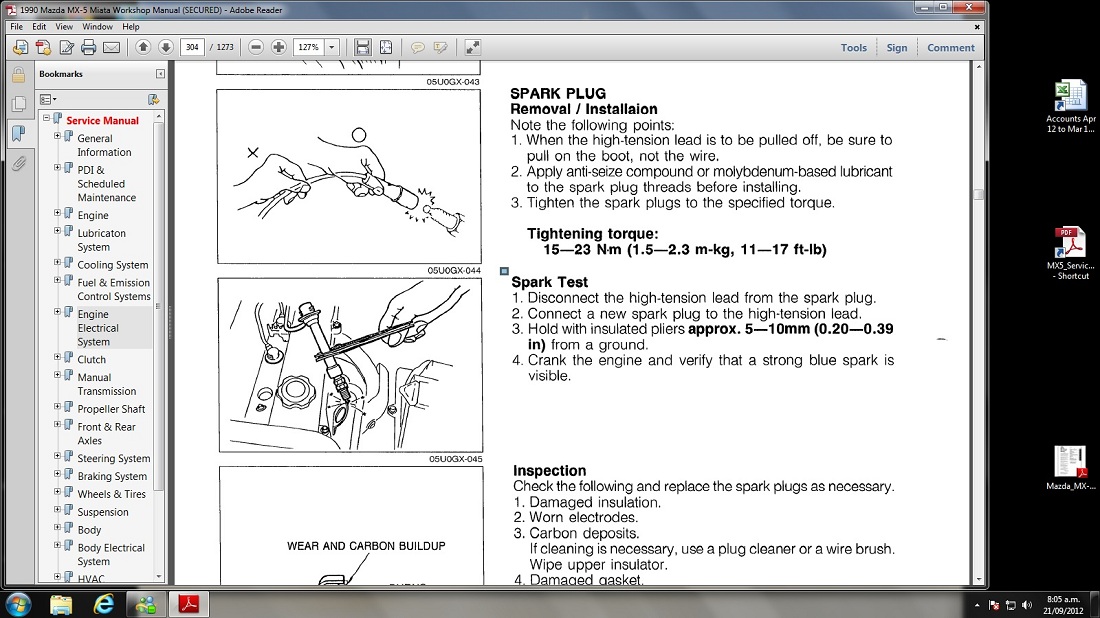Zoom in using the plus button
This screenshot has height=618, width=1100.
[x=279, y=48]
